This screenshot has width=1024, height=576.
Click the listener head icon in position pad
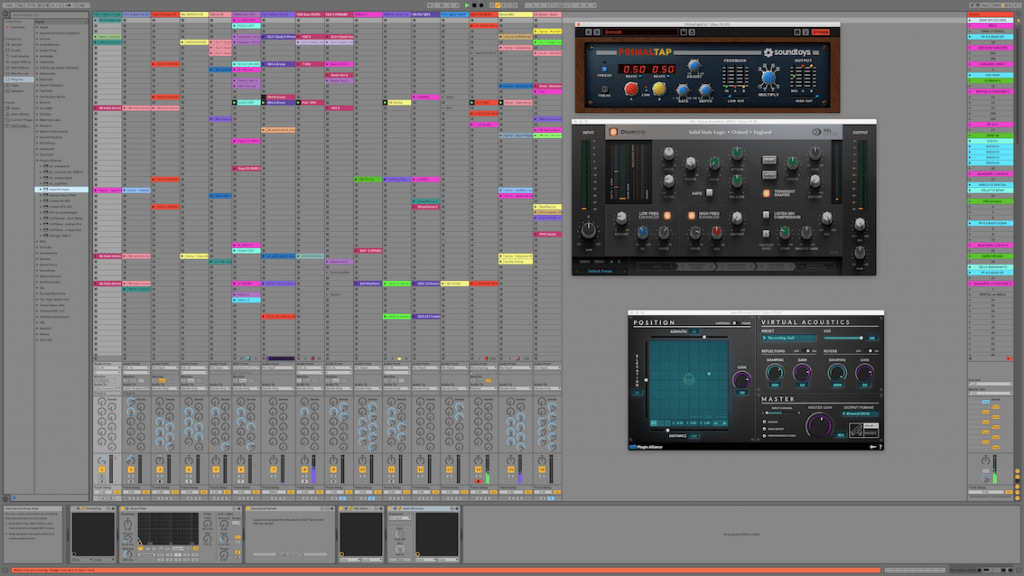[x=688, y=379]
